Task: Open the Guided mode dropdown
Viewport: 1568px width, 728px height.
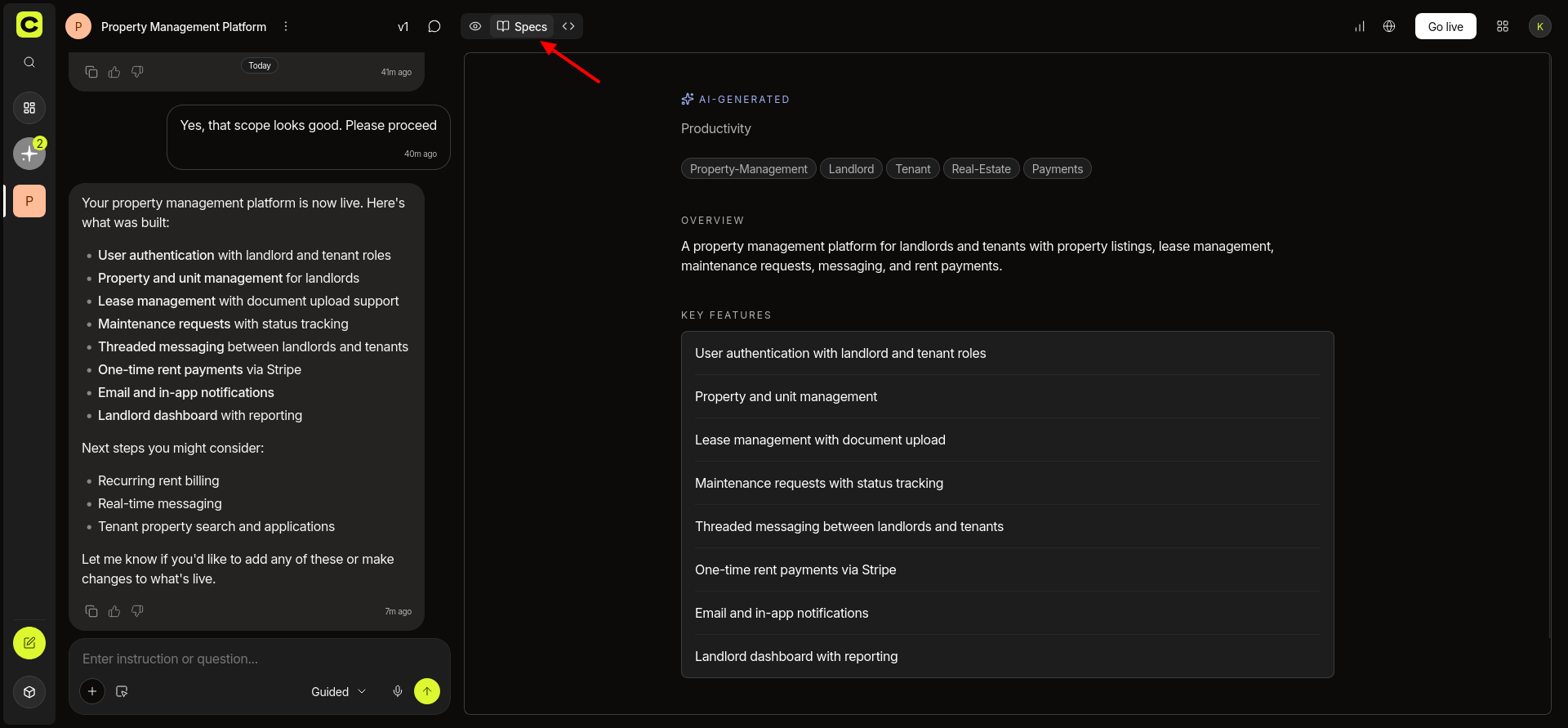Action: (x=338, y=691)
